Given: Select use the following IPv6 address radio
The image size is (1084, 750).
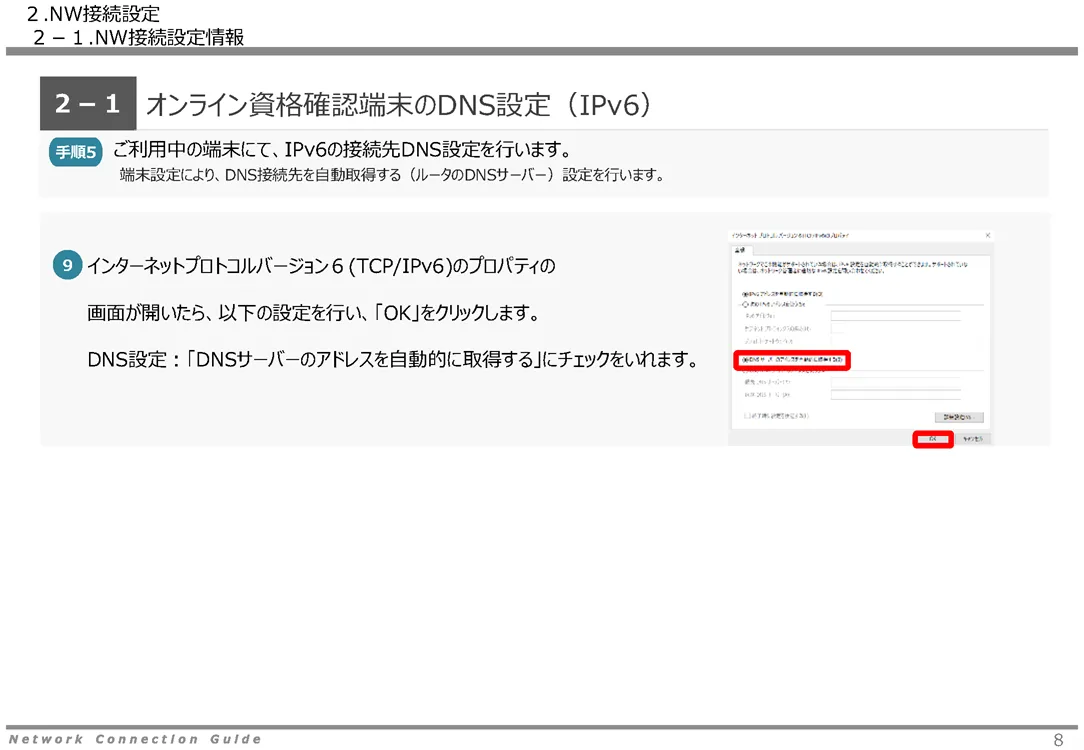Looking at the screenshot, I should coord(744,304).
